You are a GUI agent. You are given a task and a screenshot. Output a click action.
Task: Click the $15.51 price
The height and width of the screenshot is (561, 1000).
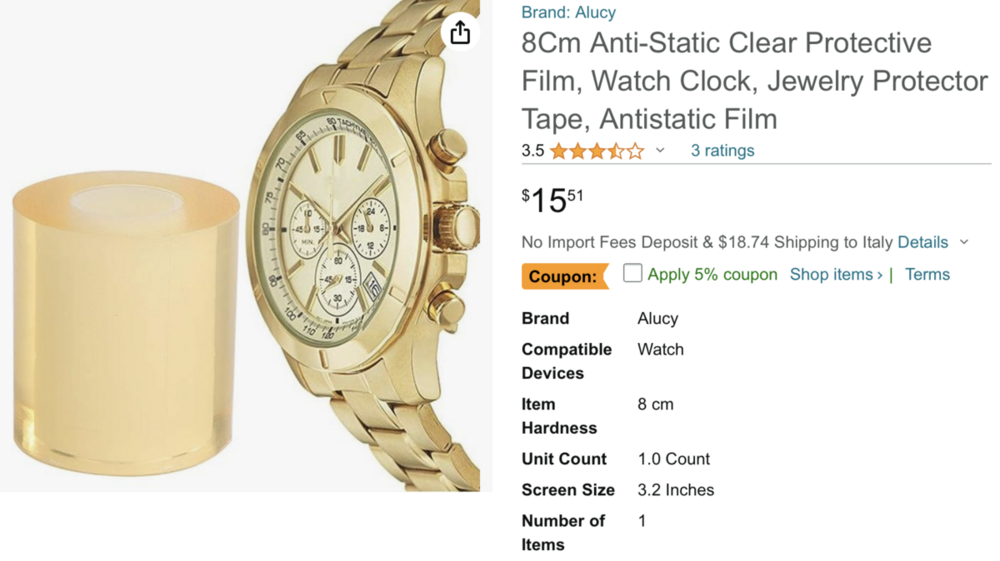coord(552,200)
